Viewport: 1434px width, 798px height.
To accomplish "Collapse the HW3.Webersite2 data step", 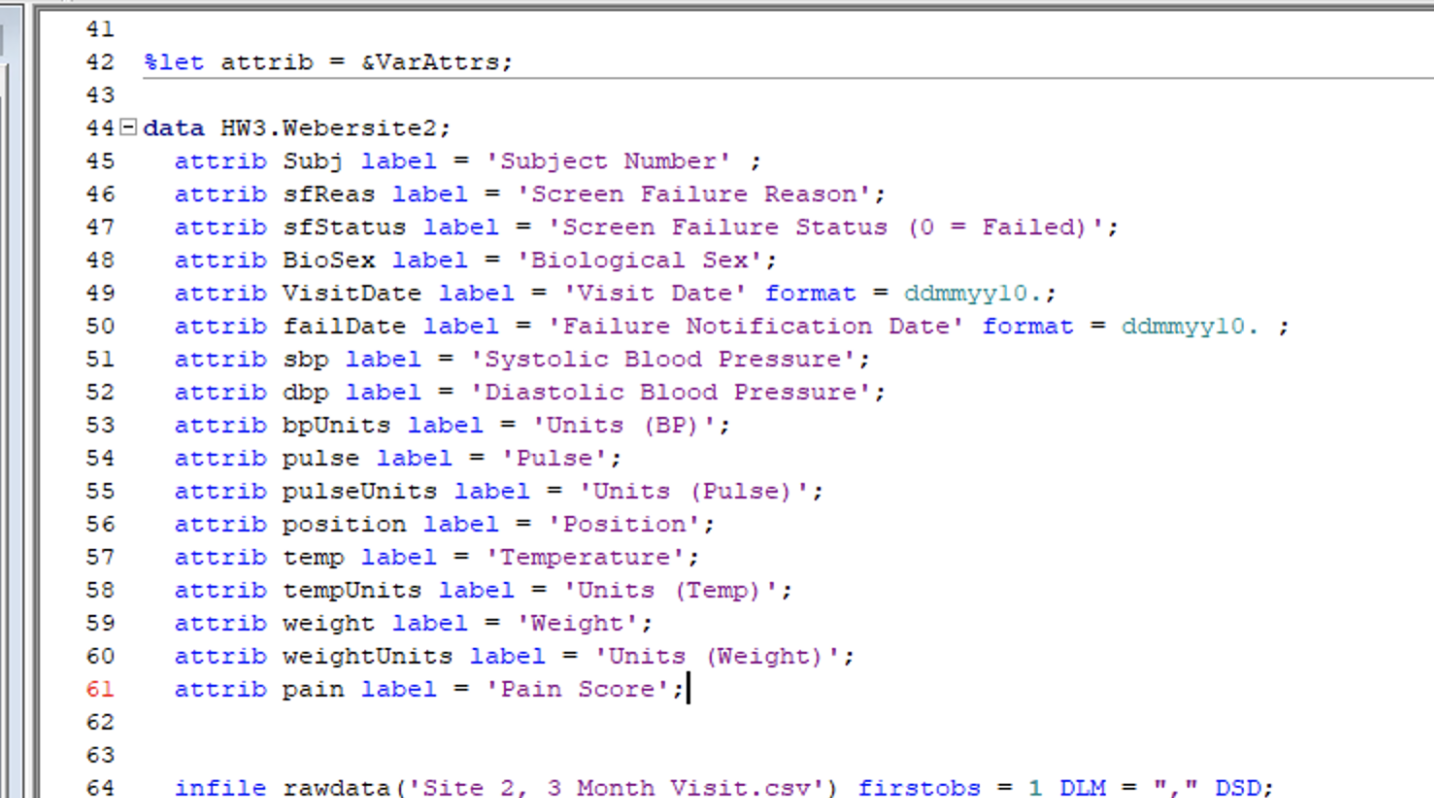I will tap(128, 127).
